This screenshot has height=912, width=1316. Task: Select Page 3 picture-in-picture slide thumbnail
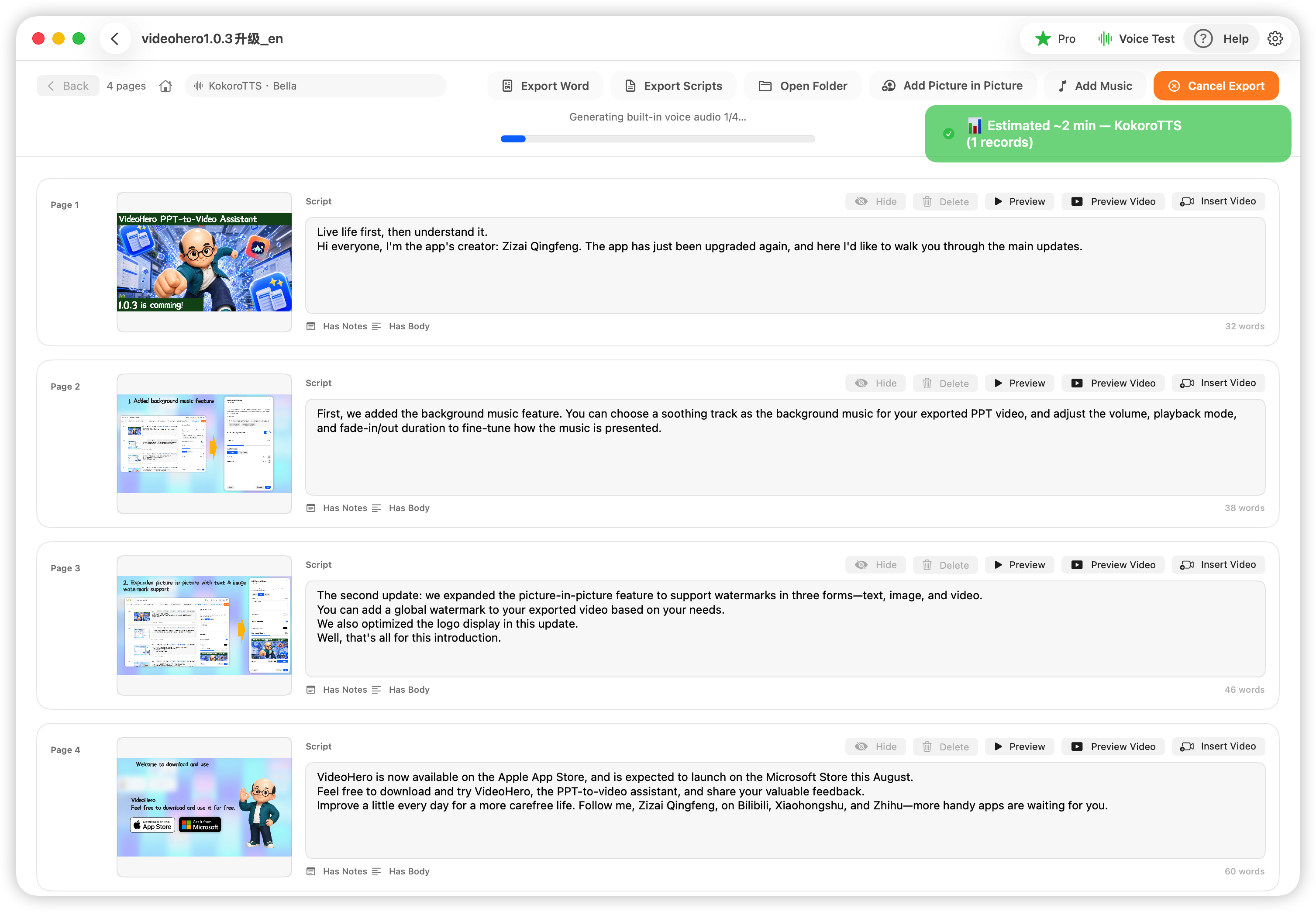[204, 625]
